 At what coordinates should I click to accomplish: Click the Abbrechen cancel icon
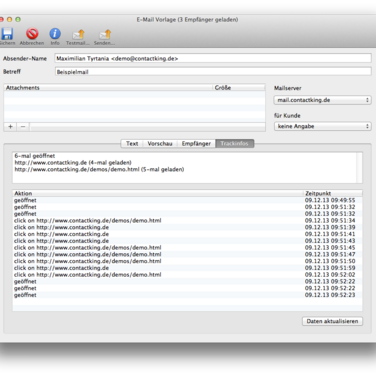click(32, 34)
